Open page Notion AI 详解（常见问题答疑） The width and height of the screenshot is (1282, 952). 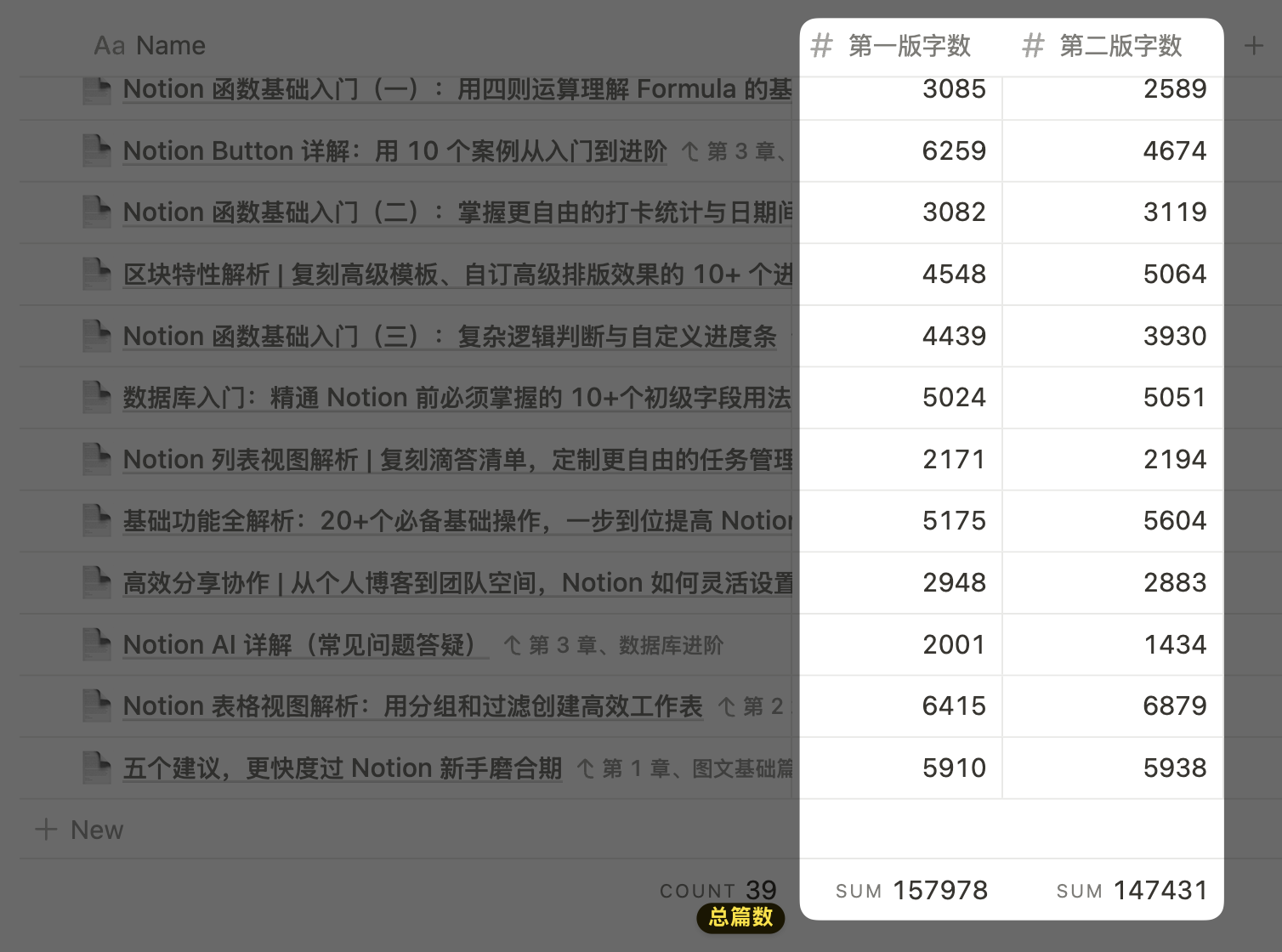click(306, 645)
